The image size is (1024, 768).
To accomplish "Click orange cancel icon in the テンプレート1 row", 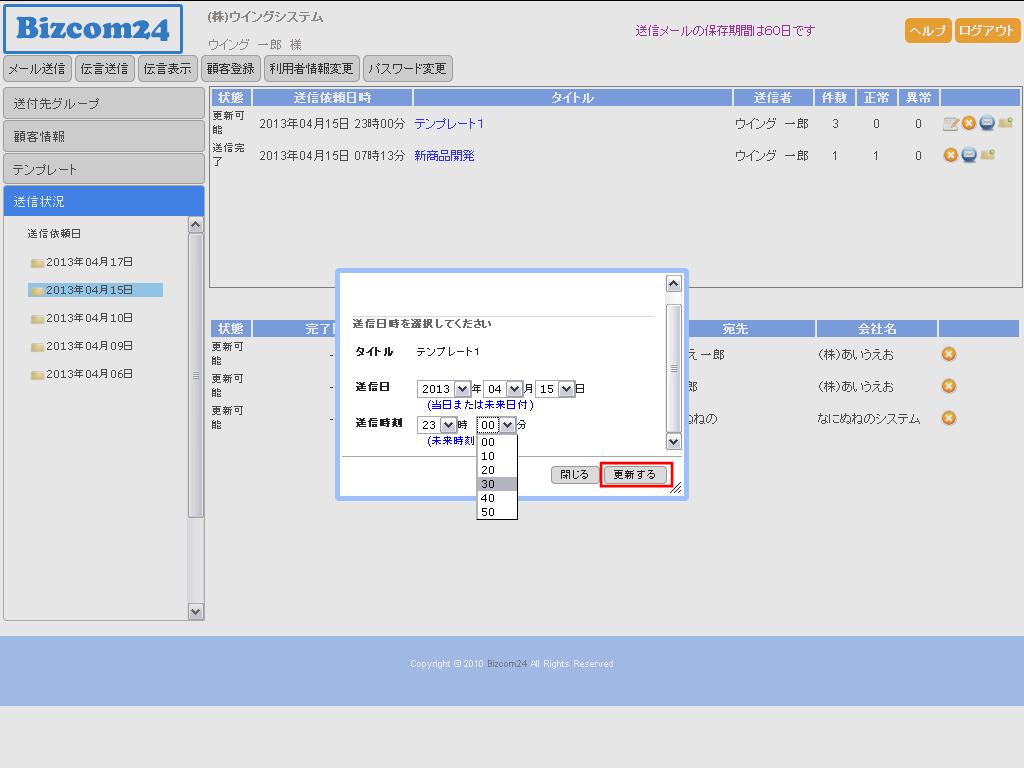I will pyautogui.click(x=968, y=123).
